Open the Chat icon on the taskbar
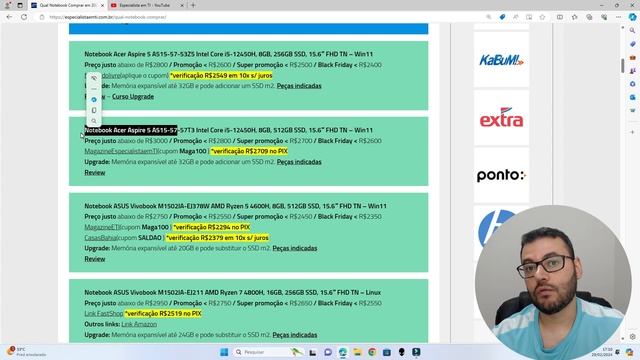 (328, 352)
